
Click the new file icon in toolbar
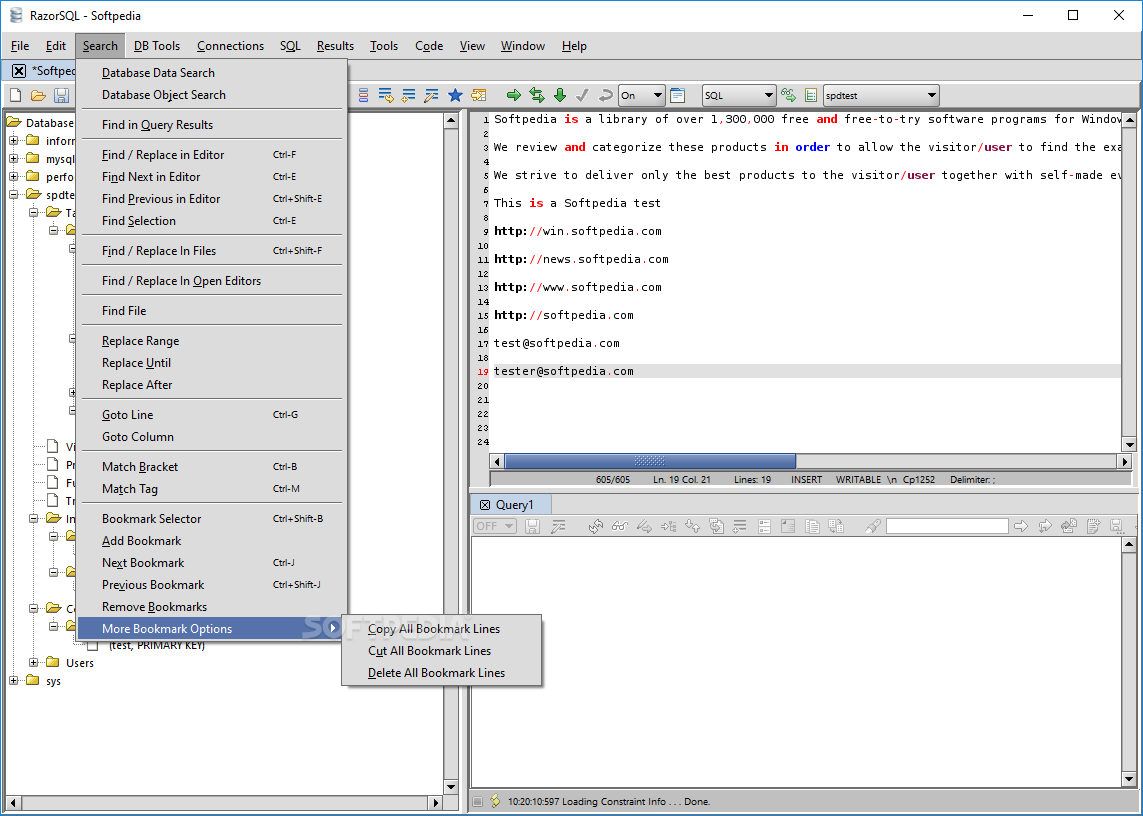tap(15, 95)
